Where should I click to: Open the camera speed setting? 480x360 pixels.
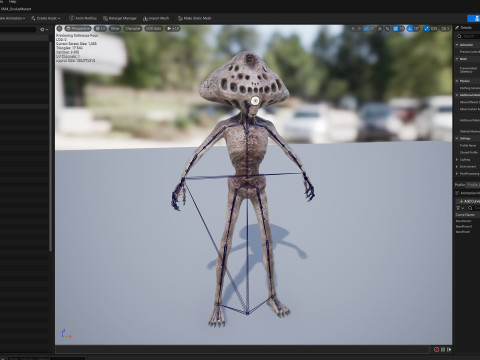coord(445,29)
